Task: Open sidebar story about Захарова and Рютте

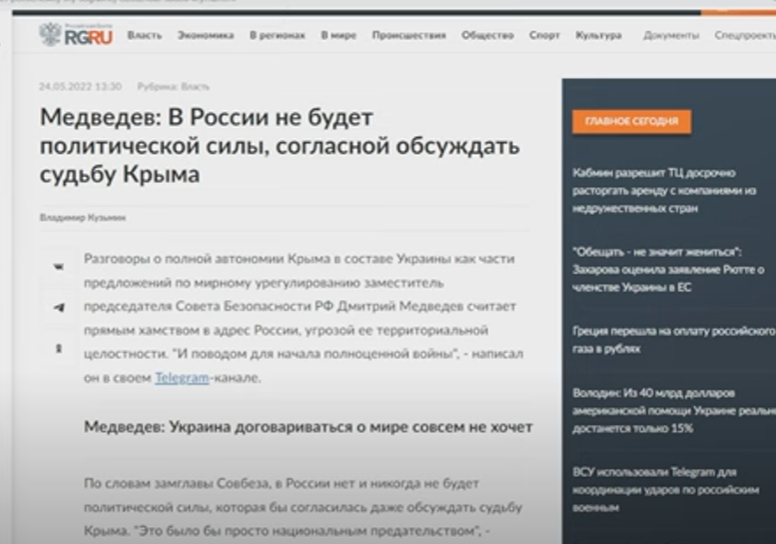Action: [x=668, y=270]
